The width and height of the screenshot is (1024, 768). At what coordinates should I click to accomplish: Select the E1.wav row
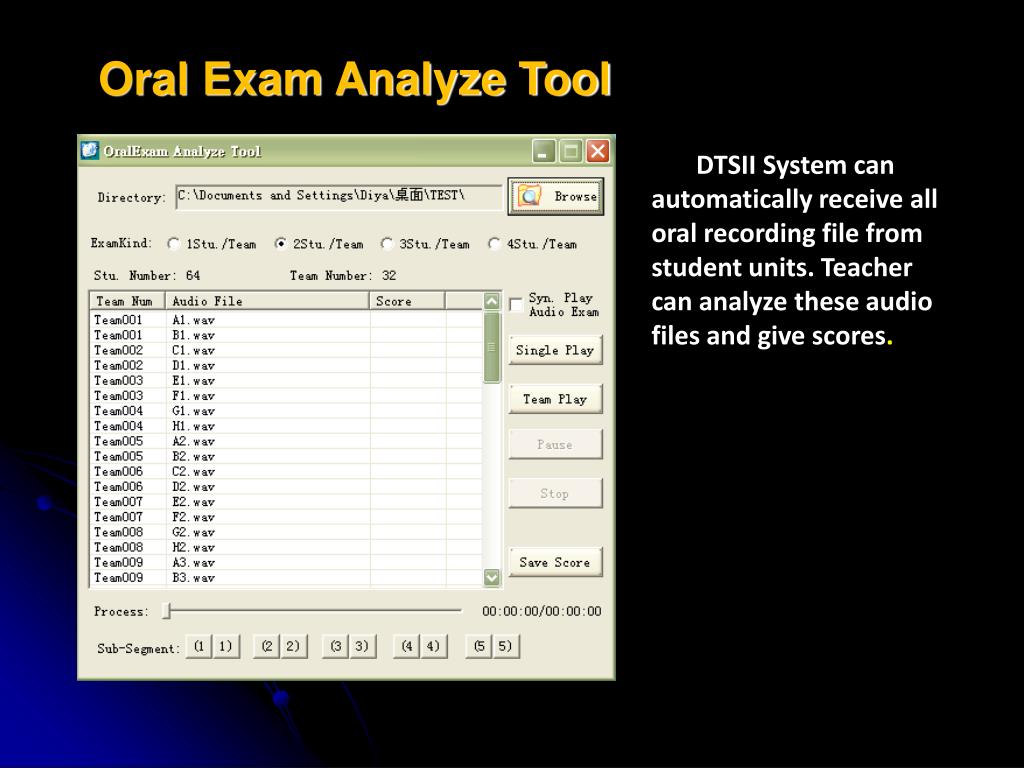[286, 381]
